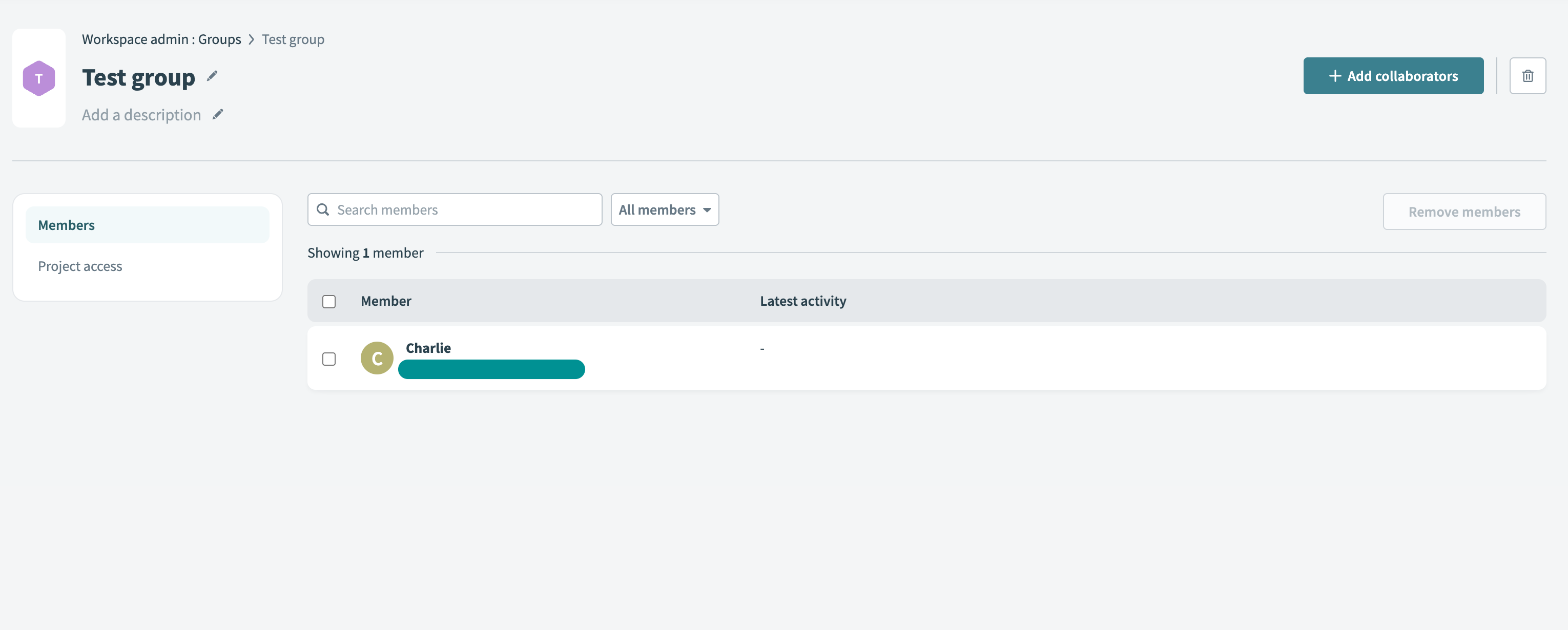Viewport: 1568px width, 630px height.
Task: Click the magnifier icon in search box
Action: [x=323, y=209]
